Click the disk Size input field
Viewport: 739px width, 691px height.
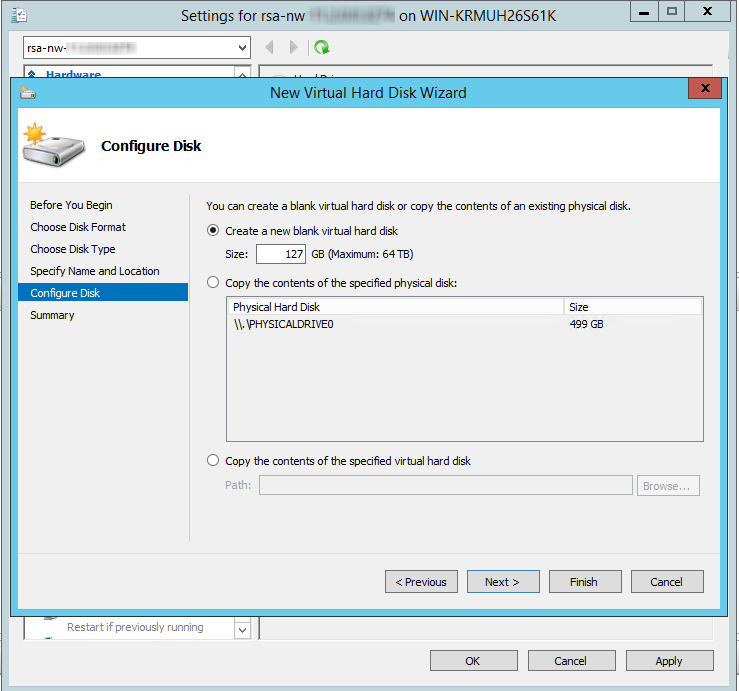click(281, 254)
